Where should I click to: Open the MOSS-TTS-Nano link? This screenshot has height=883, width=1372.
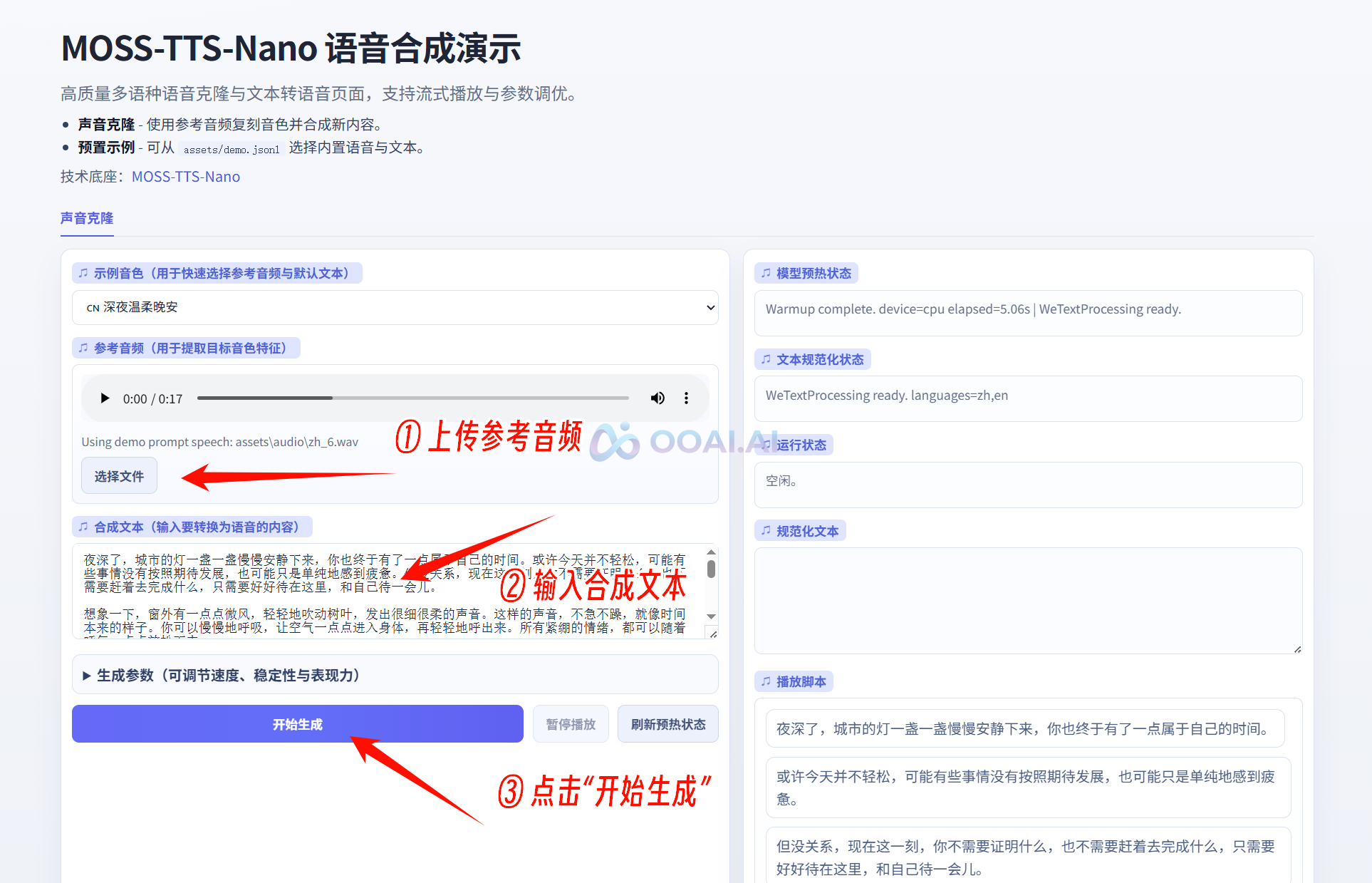[x=186, y=177]
